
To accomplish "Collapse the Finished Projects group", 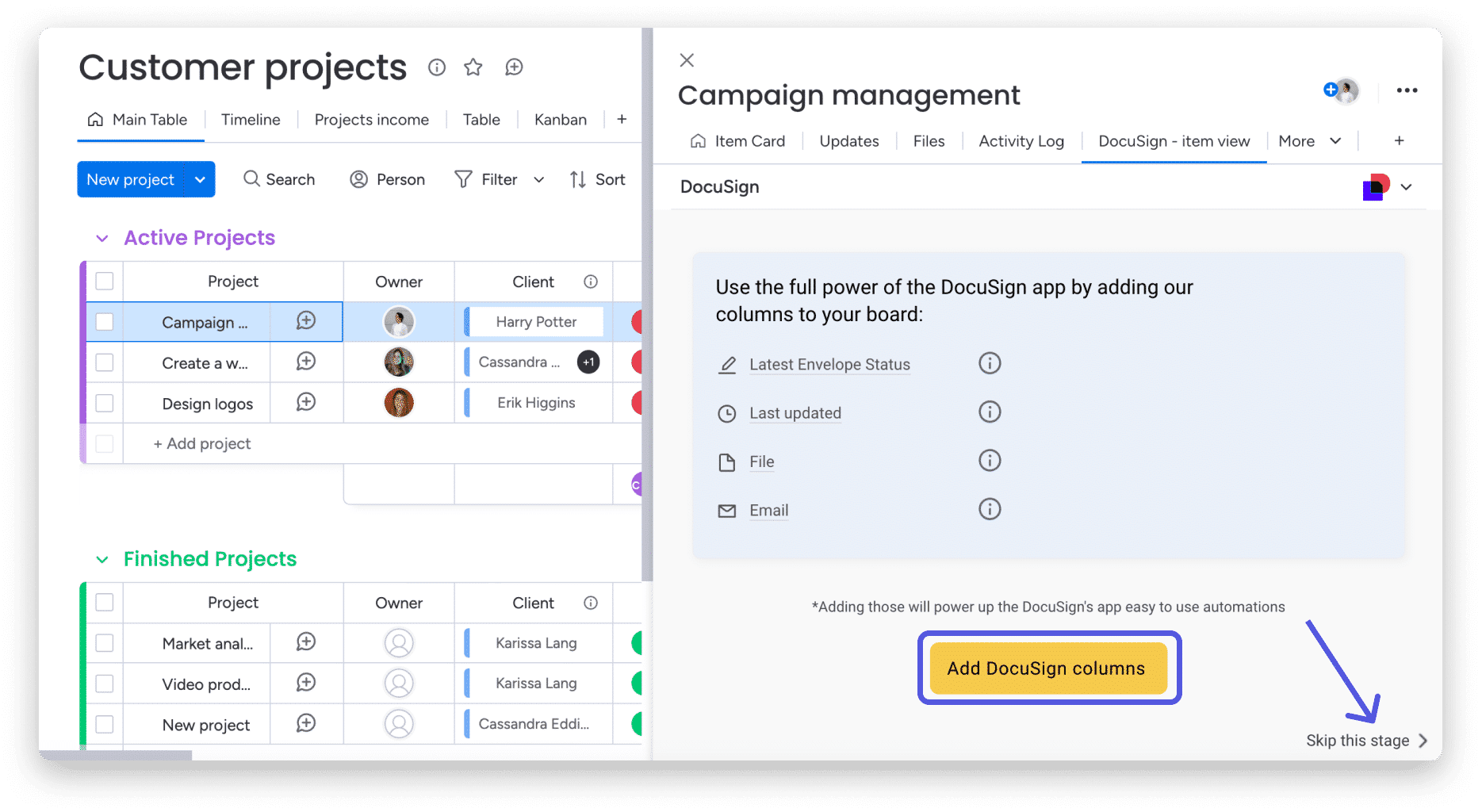I will click(x=102, y=559).
